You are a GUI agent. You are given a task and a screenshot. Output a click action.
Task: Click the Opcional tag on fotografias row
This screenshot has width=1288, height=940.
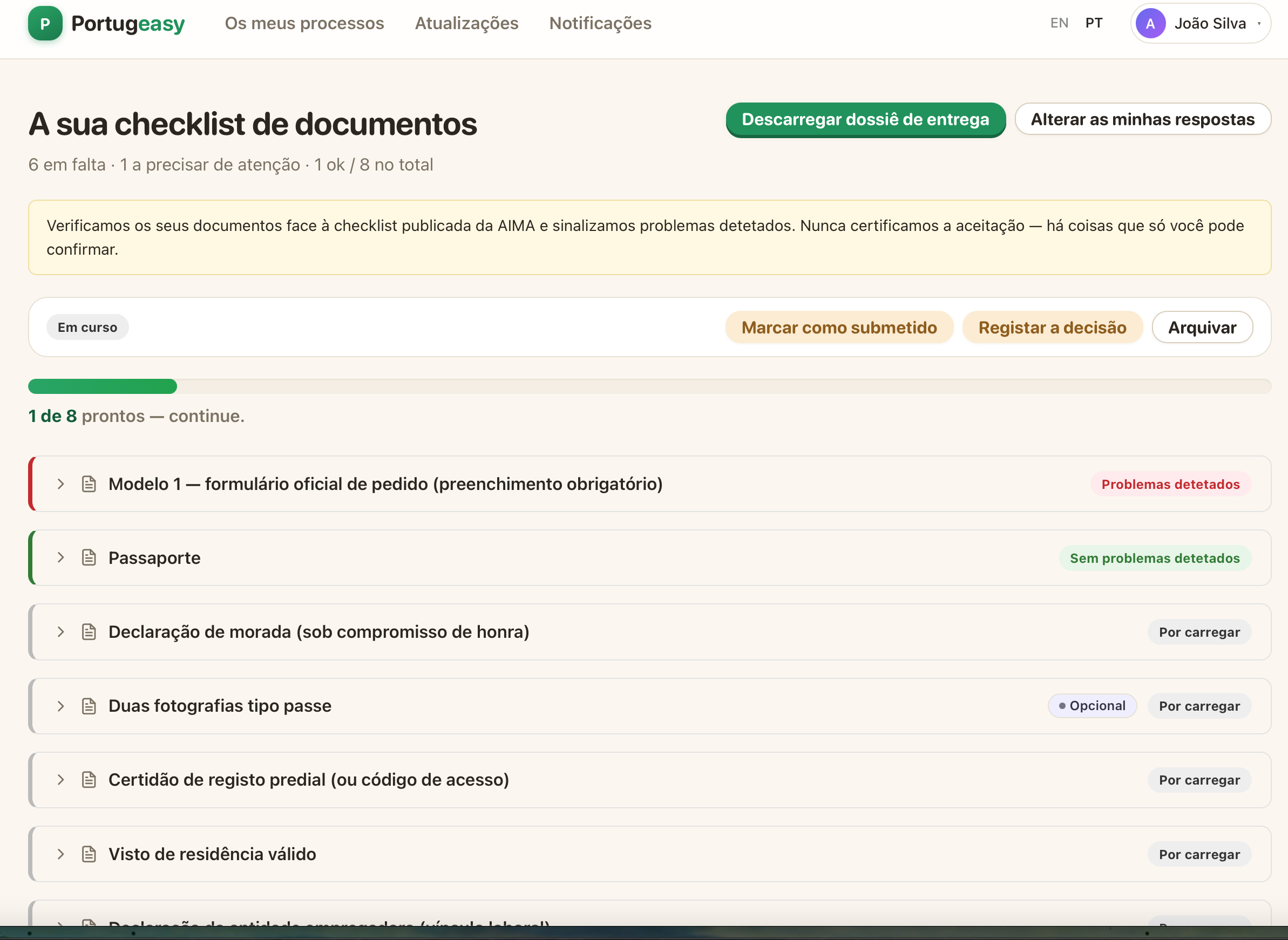1092,706
